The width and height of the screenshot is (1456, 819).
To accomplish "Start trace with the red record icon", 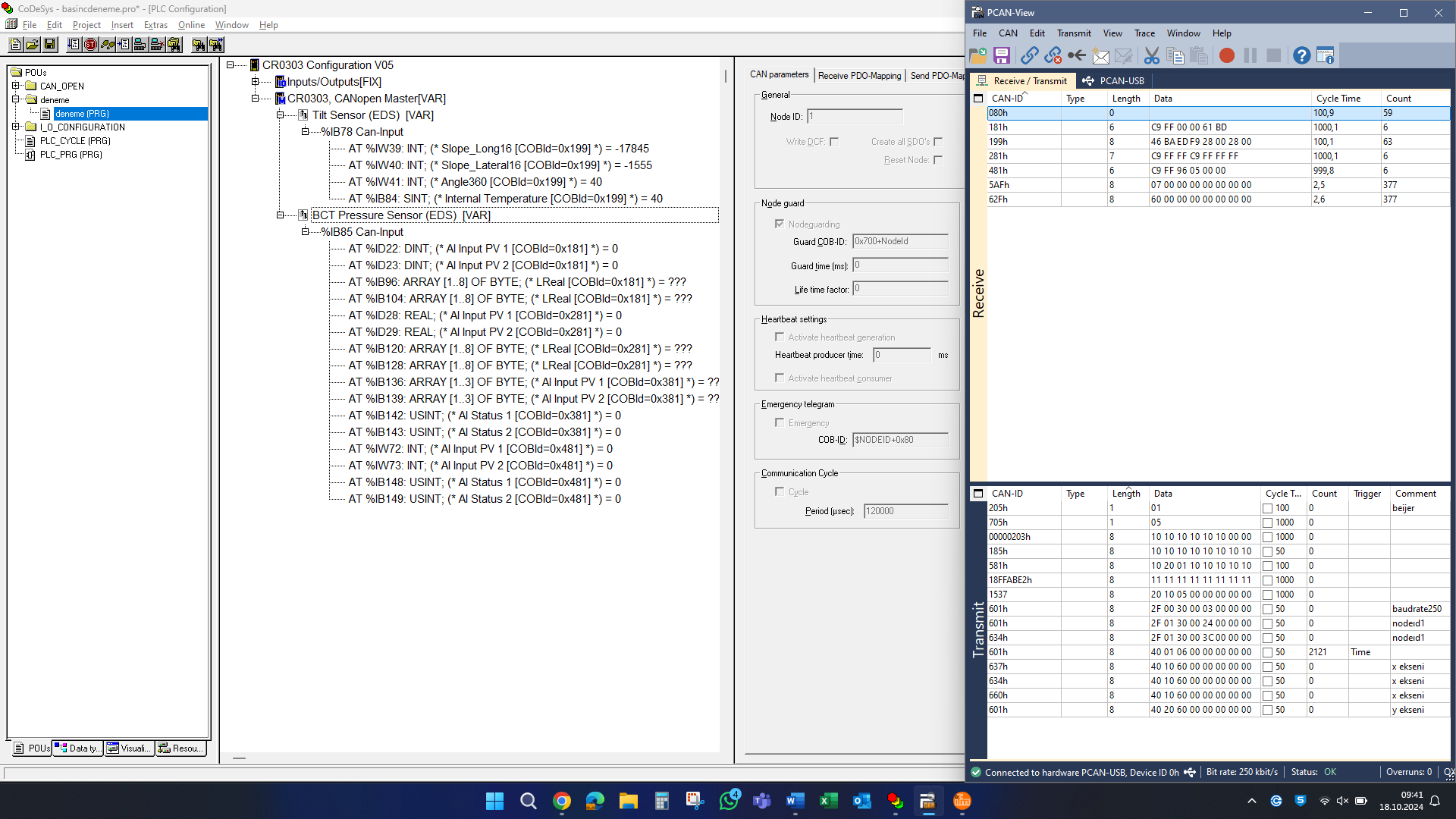I will (x=1226, y=55).
